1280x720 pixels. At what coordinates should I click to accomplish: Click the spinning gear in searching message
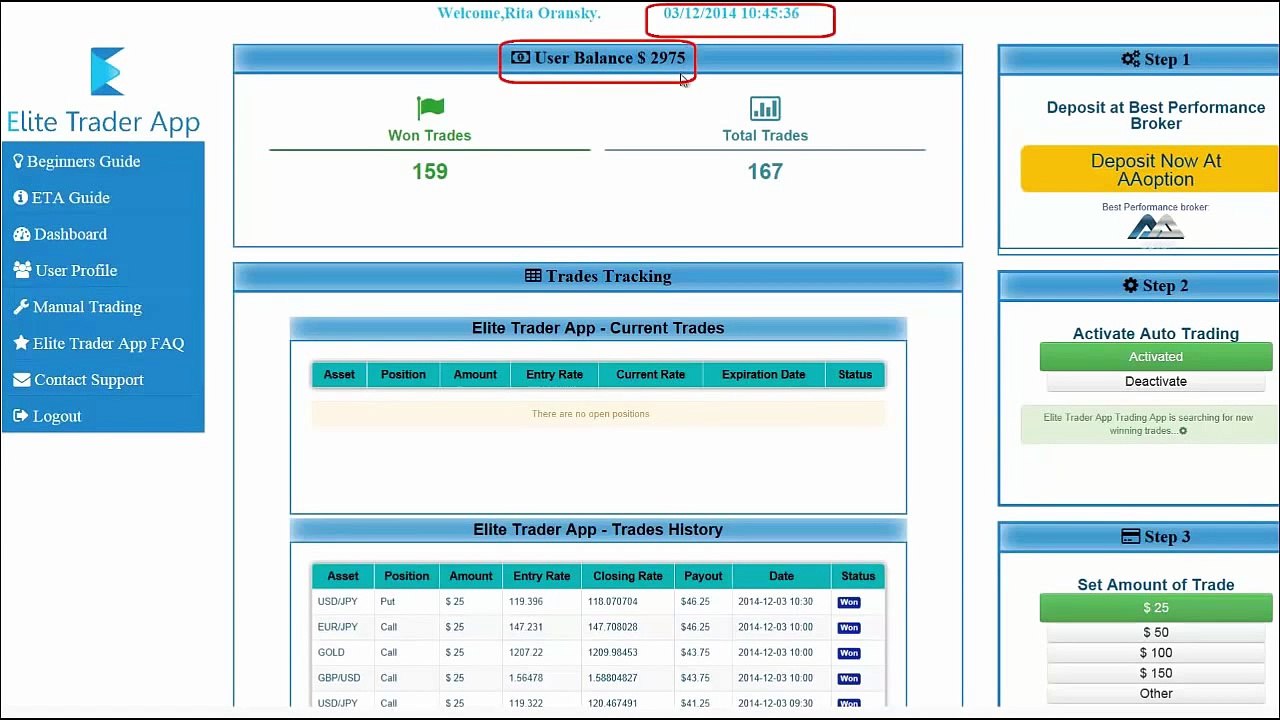(1183, 431)
